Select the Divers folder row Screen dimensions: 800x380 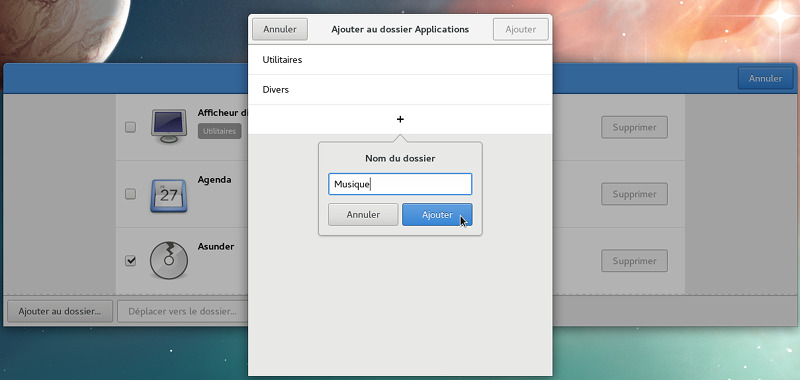click(400, 90)
